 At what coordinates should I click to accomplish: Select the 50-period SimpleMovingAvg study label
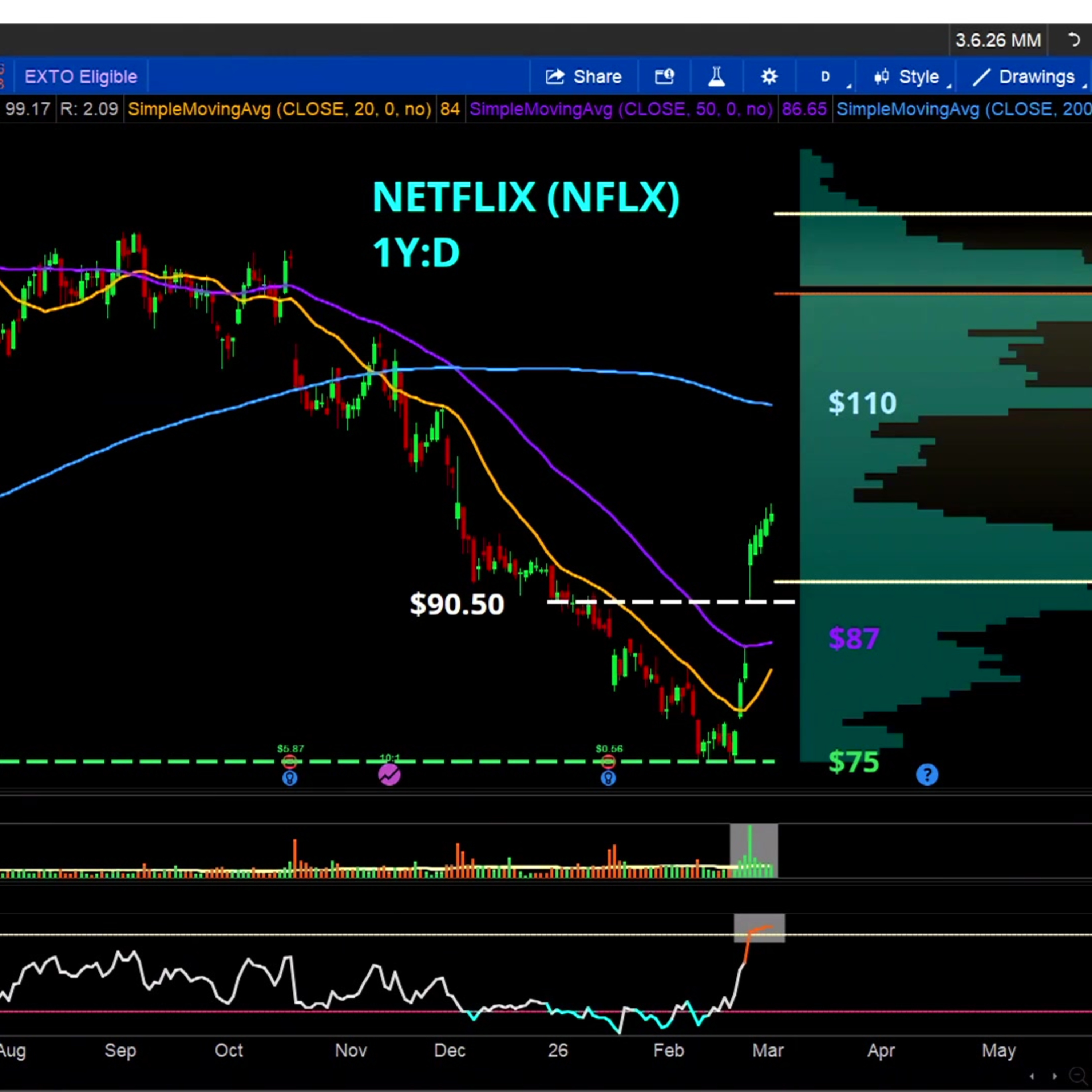(x=621, y=109)
